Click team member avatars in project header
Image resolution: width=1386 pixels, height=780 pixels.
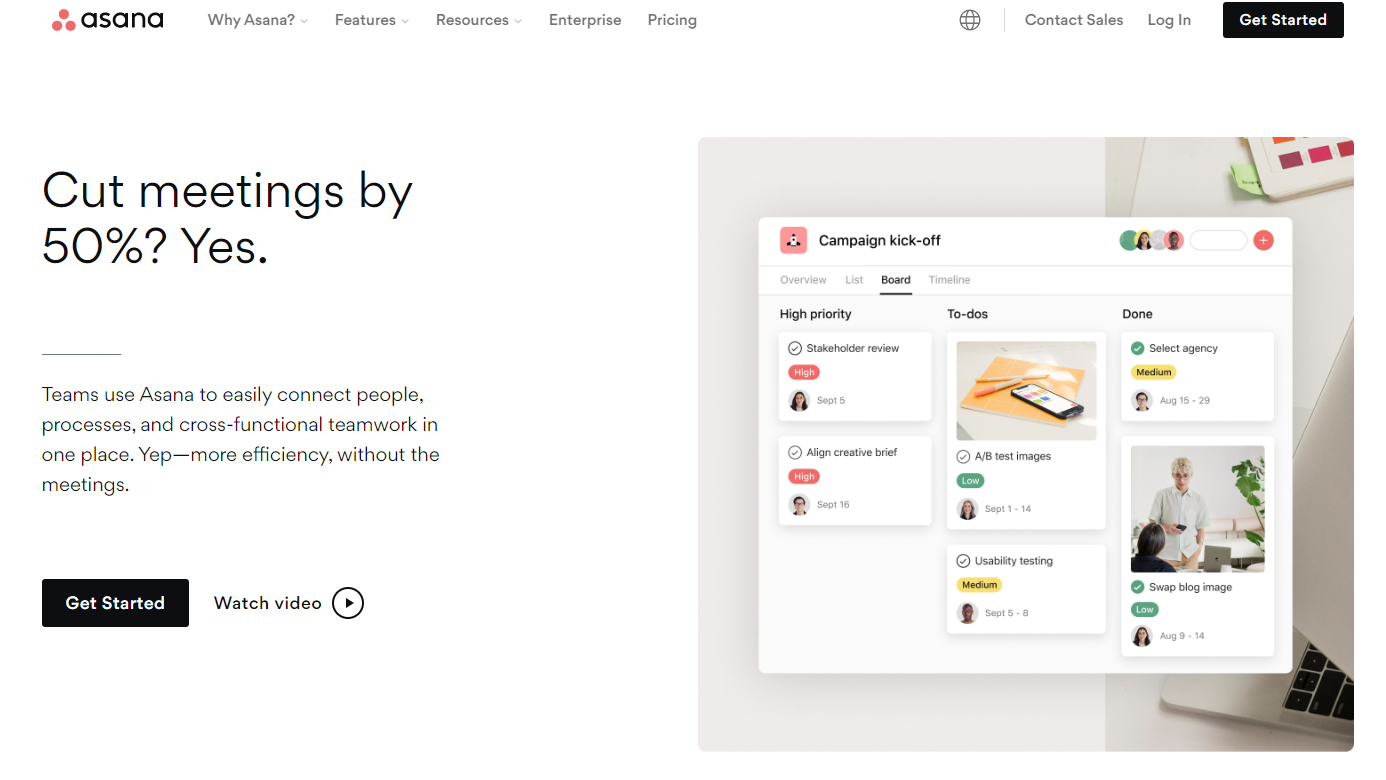coord(1151,240)
